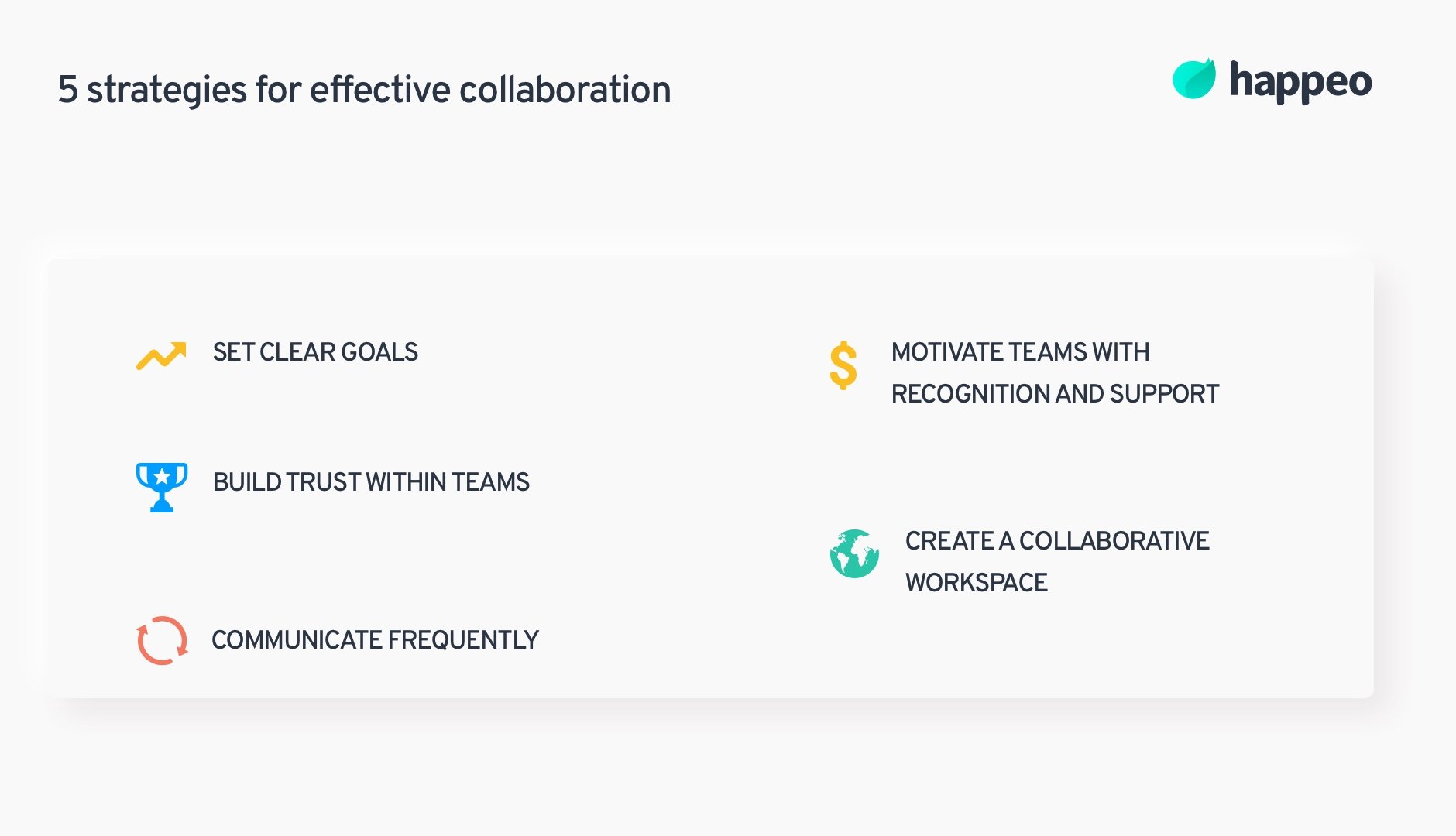Select the SET CLEAR GOALS label
The height and width of the screenshot is (836, 1456).
click(x=315, y=352)
